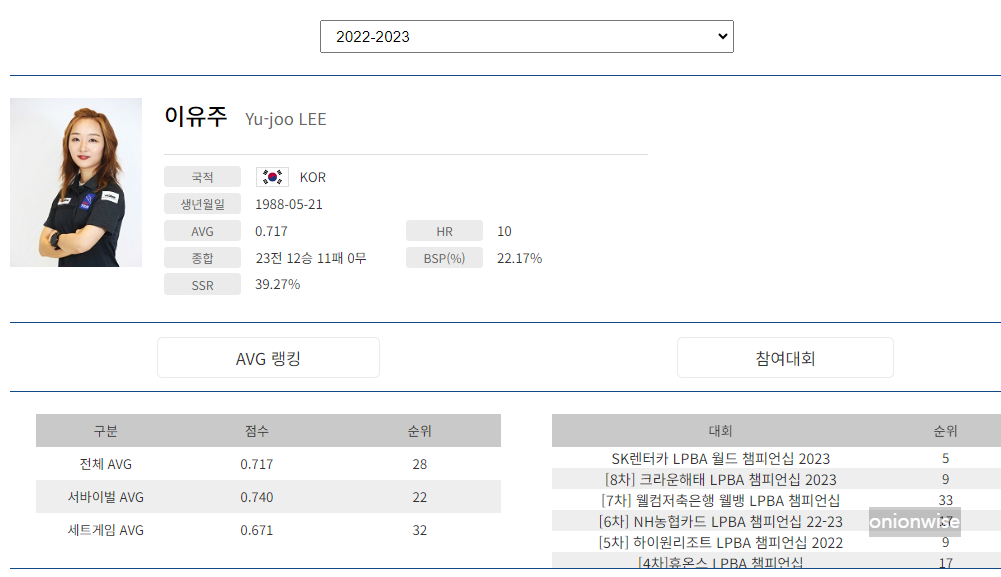Switch to the 참여대회 view
Viewport: 1001px width, 577px height.
click(785, 357)
